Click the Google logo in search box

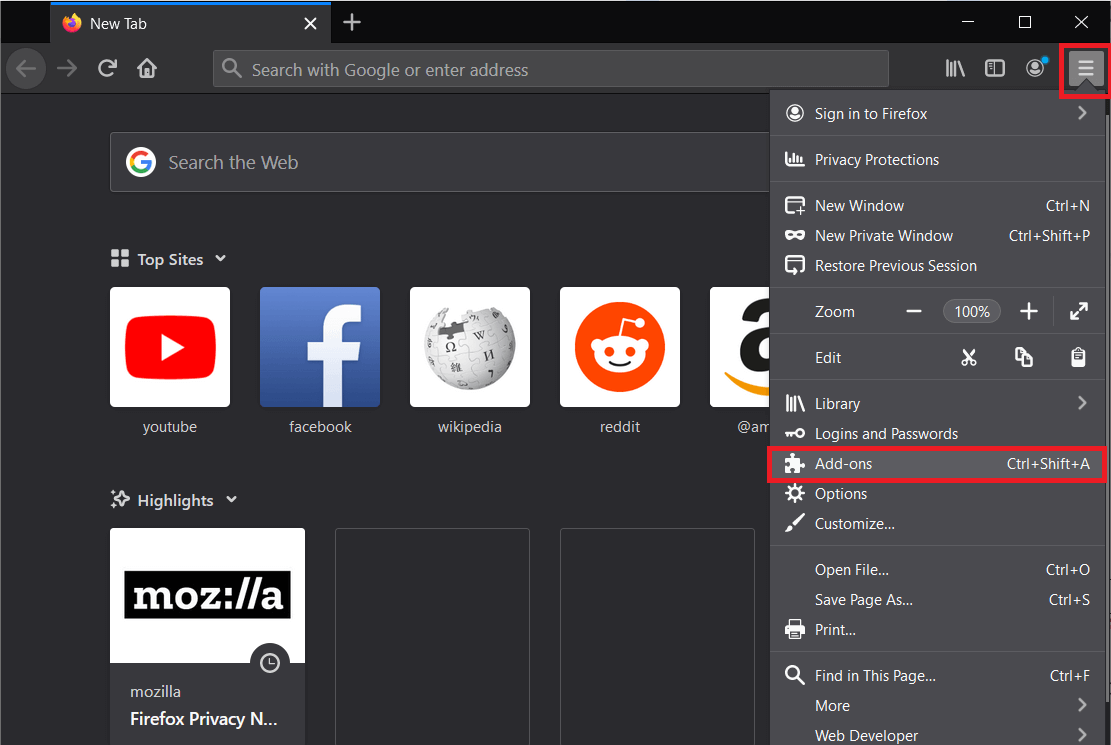(141, 162)
